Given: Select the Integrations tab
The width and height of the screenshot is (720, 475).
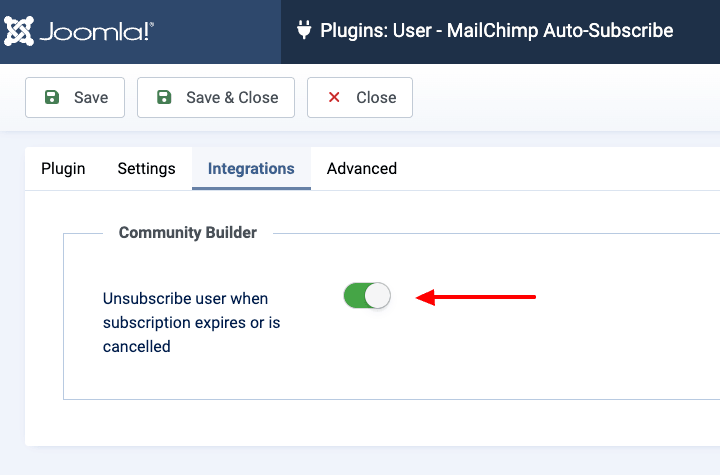Looking at the screenshot, I should tap(251, 169).
